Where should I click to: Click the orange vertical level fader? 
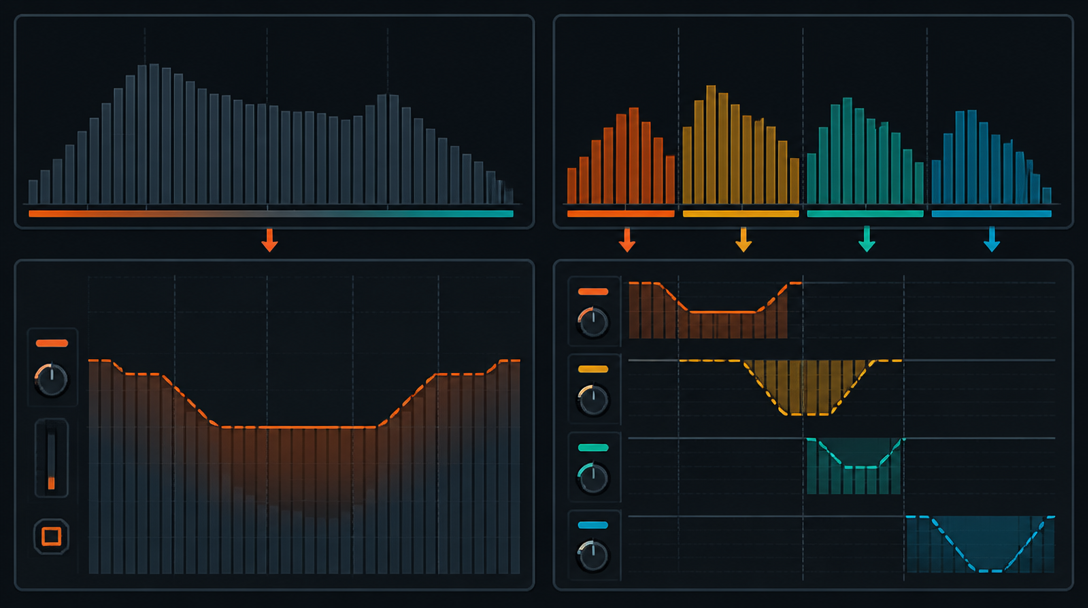[51, 458]
